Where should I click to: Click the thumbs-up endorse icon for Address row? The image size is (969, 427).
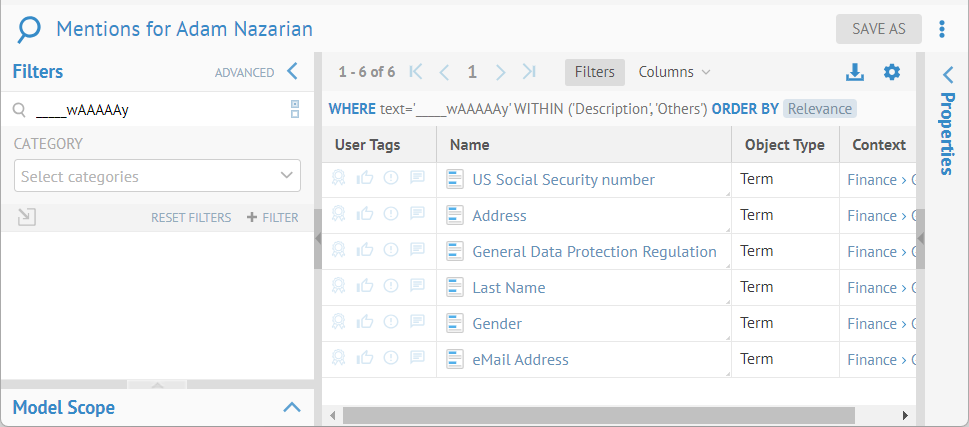point(365,216)
